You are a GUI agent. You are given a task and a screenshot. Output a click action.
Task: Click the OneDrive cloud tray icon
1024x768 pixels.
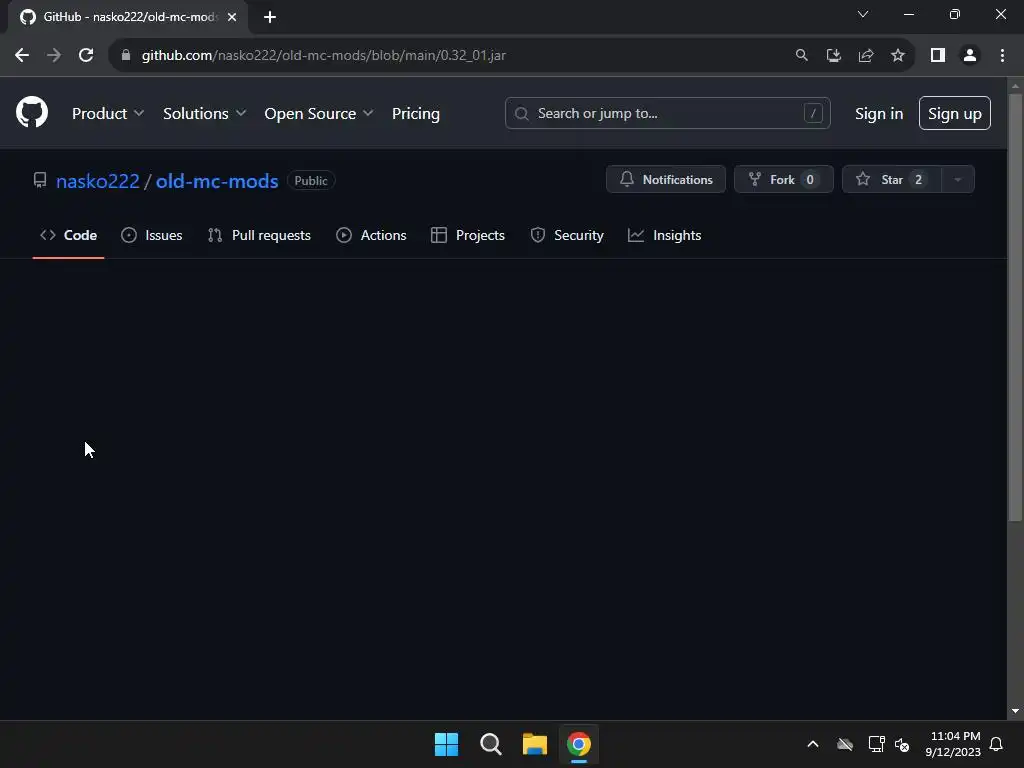845,744
